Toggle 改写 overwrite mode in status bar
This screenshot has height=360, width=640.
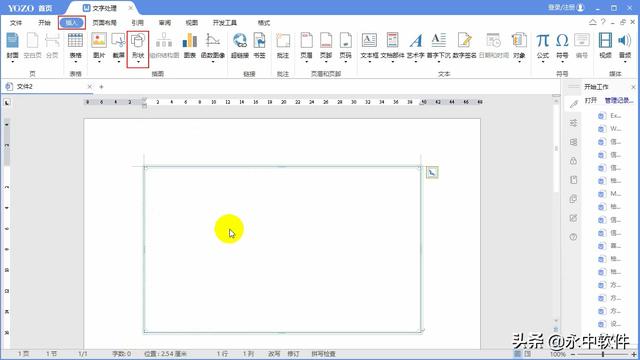pyautogui.click(x=274, y=354)
